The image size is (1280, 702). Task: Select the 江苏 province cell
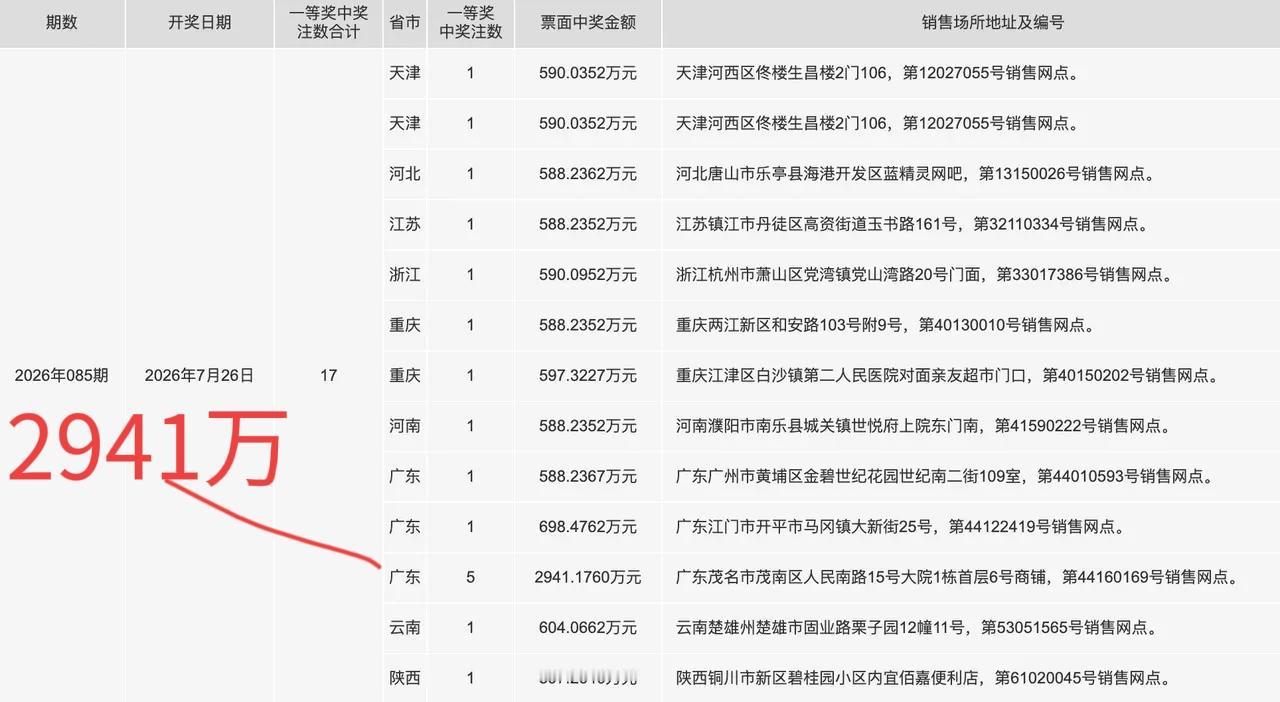point(405,224)
